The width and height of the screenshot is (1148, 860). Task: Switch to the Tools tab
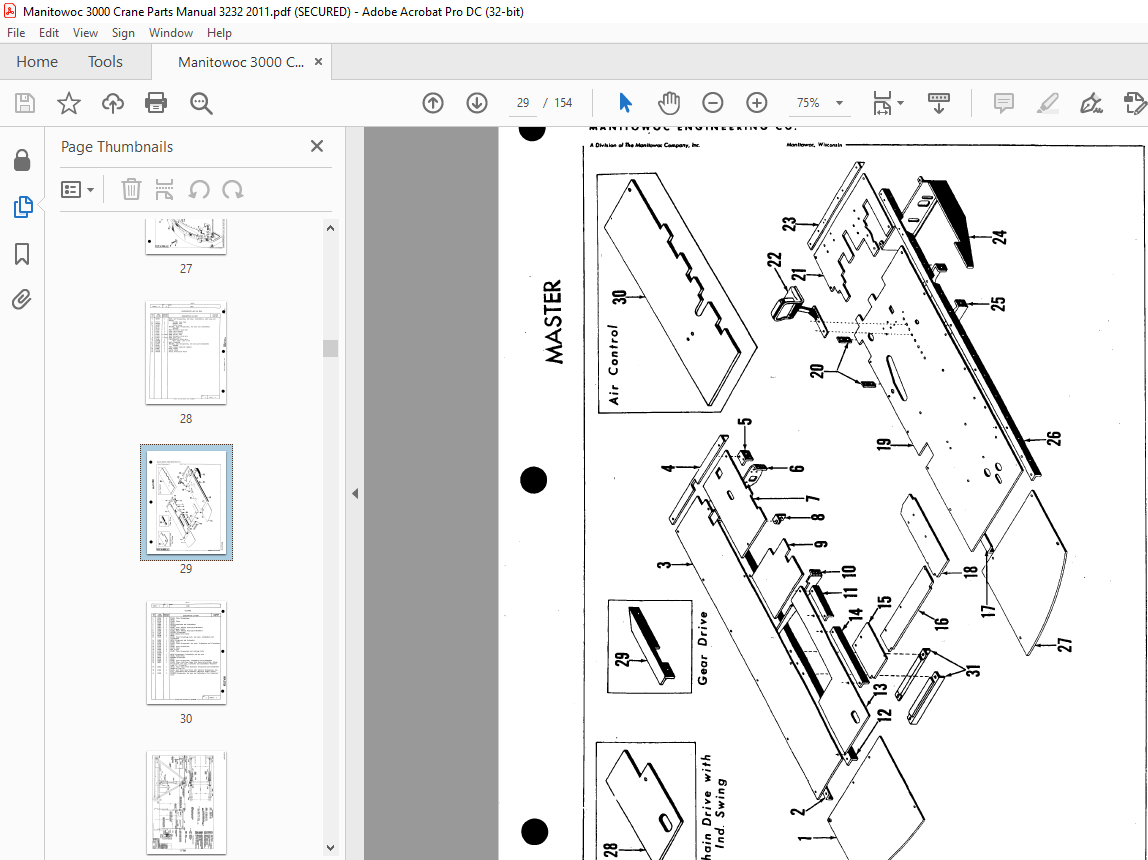(105, 61)
